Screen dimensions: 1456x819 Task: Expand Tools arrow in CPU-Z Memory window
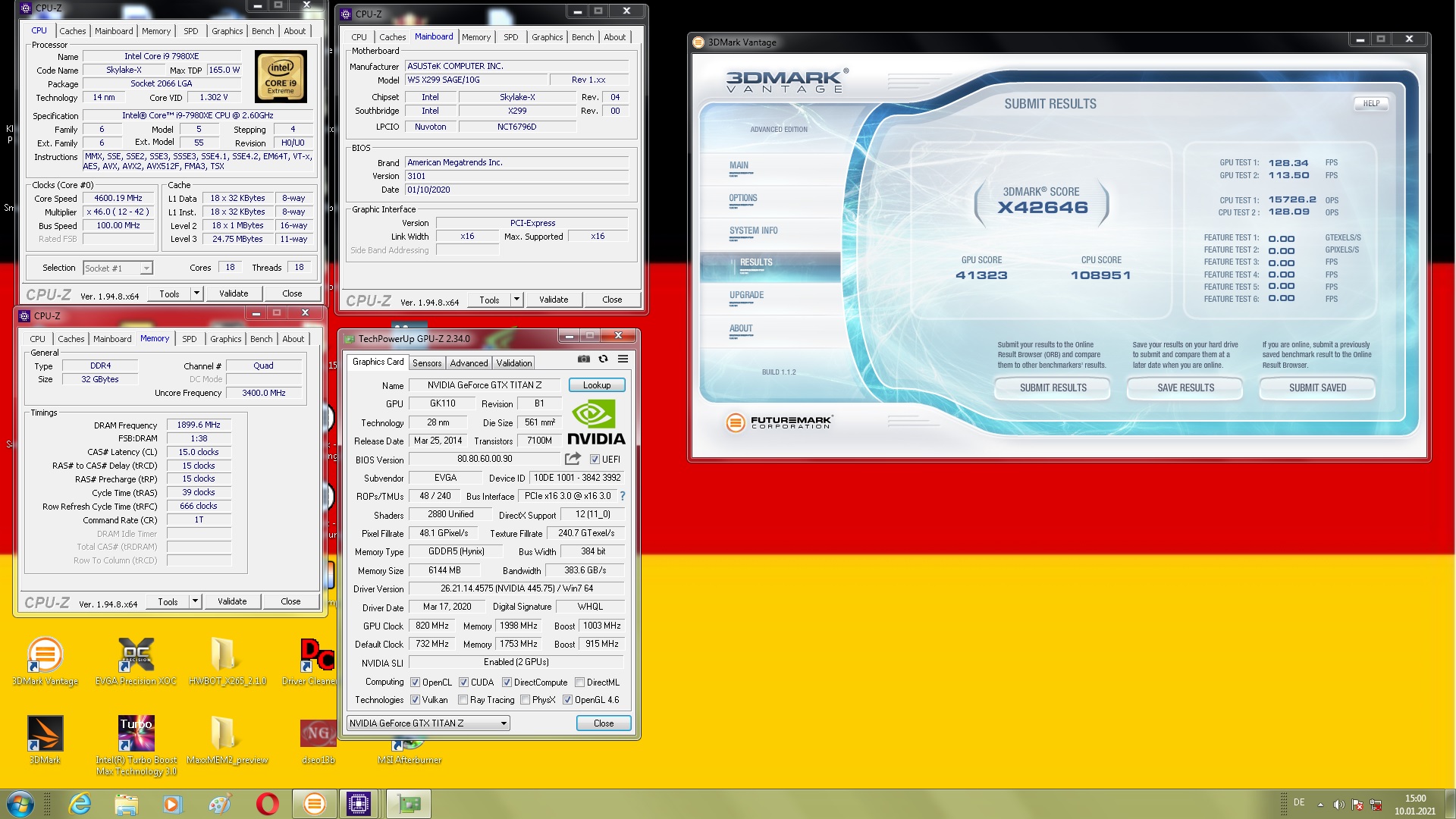point(195,601)
